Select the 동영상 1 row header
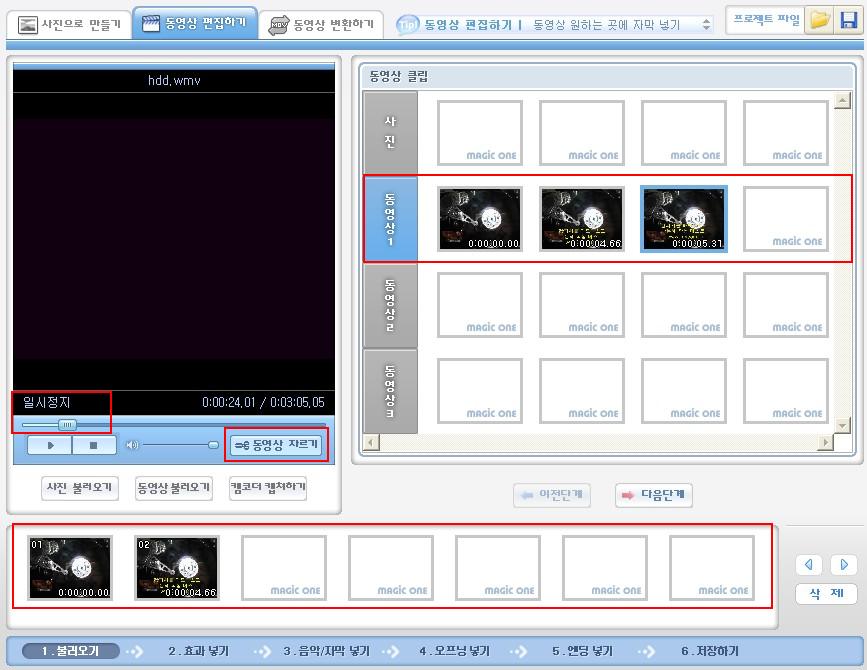 coord(390,219)
